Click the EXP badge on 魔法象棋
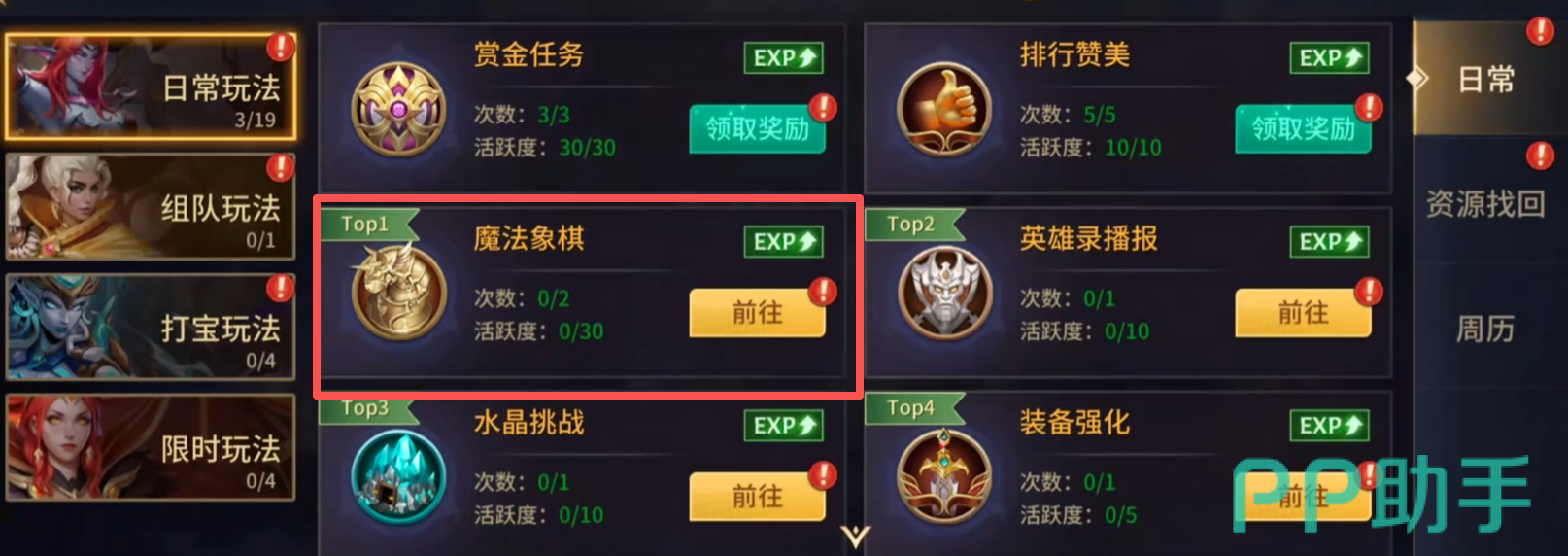This screenshot has width=1568, height=556. (784, 242)
